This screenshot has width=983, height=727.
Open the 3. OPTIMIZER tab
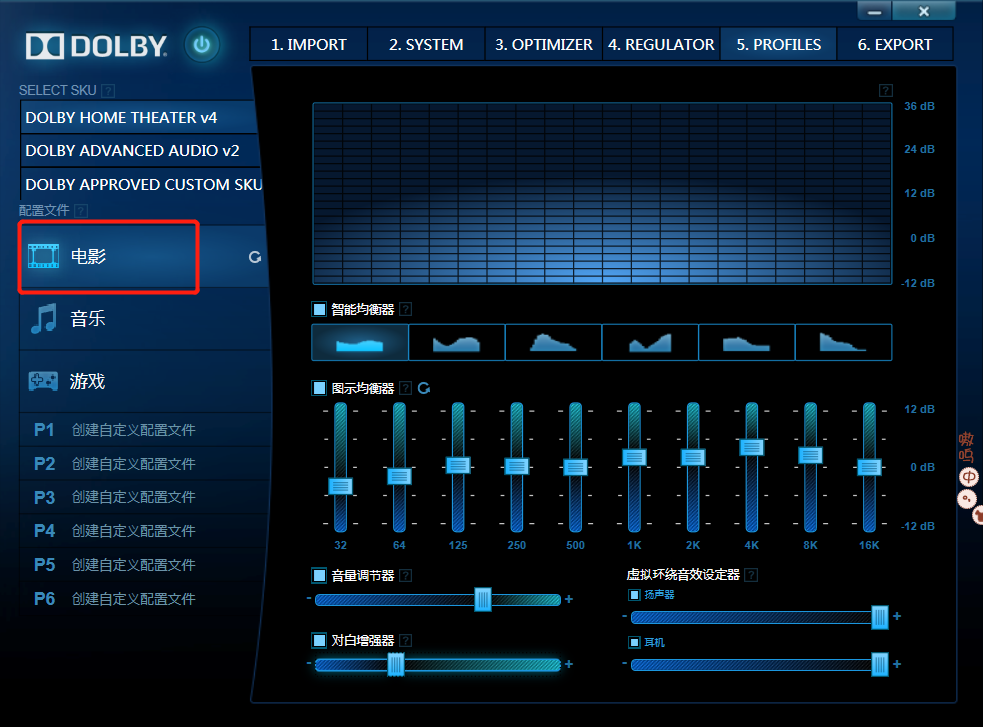544,44
